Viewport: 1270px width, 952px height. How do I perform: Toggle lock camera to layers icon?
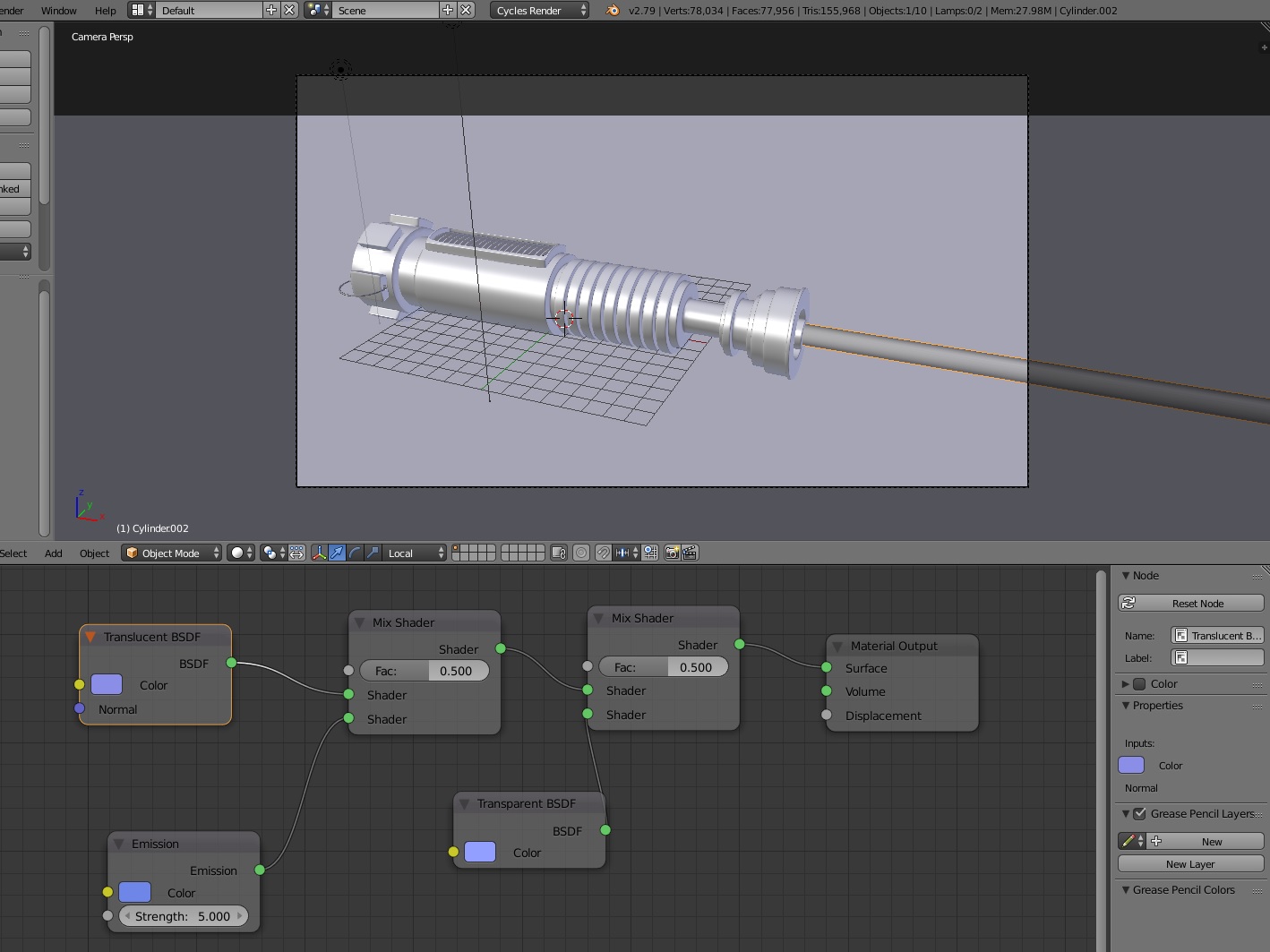coord(559,553)
